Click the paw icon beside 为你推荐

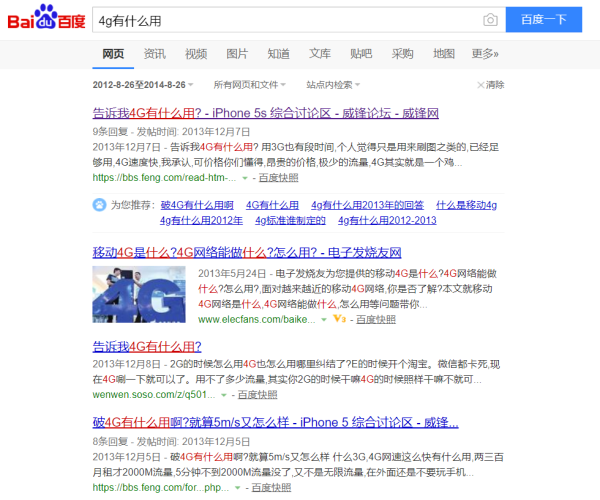(x=99, y=205)
